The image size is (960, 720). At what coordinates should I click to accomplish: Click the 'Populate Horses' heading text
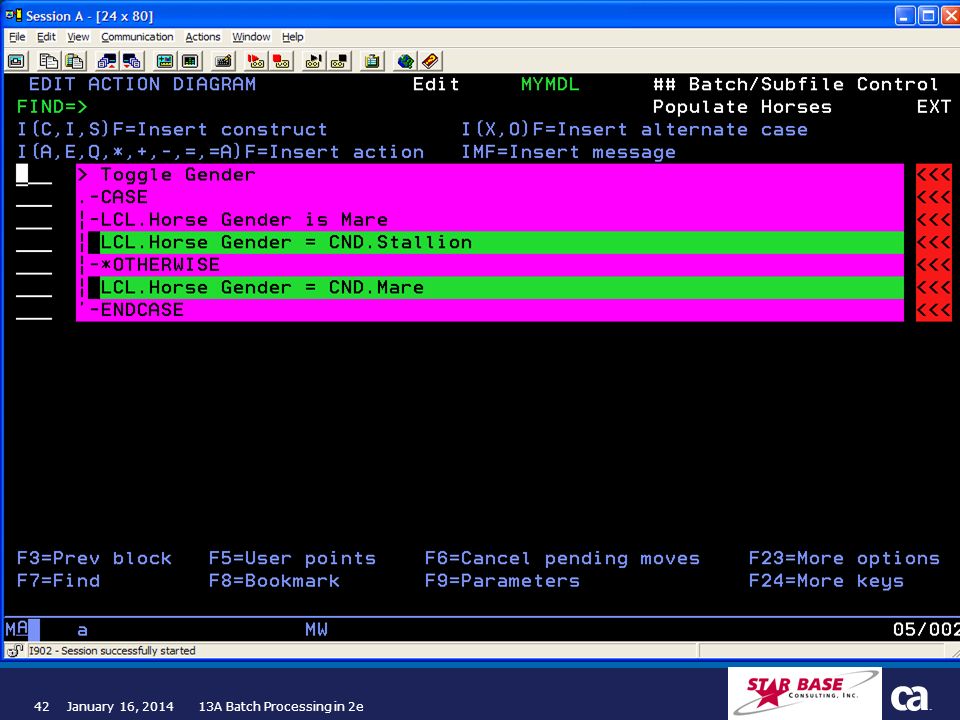[x=742, y=107]
